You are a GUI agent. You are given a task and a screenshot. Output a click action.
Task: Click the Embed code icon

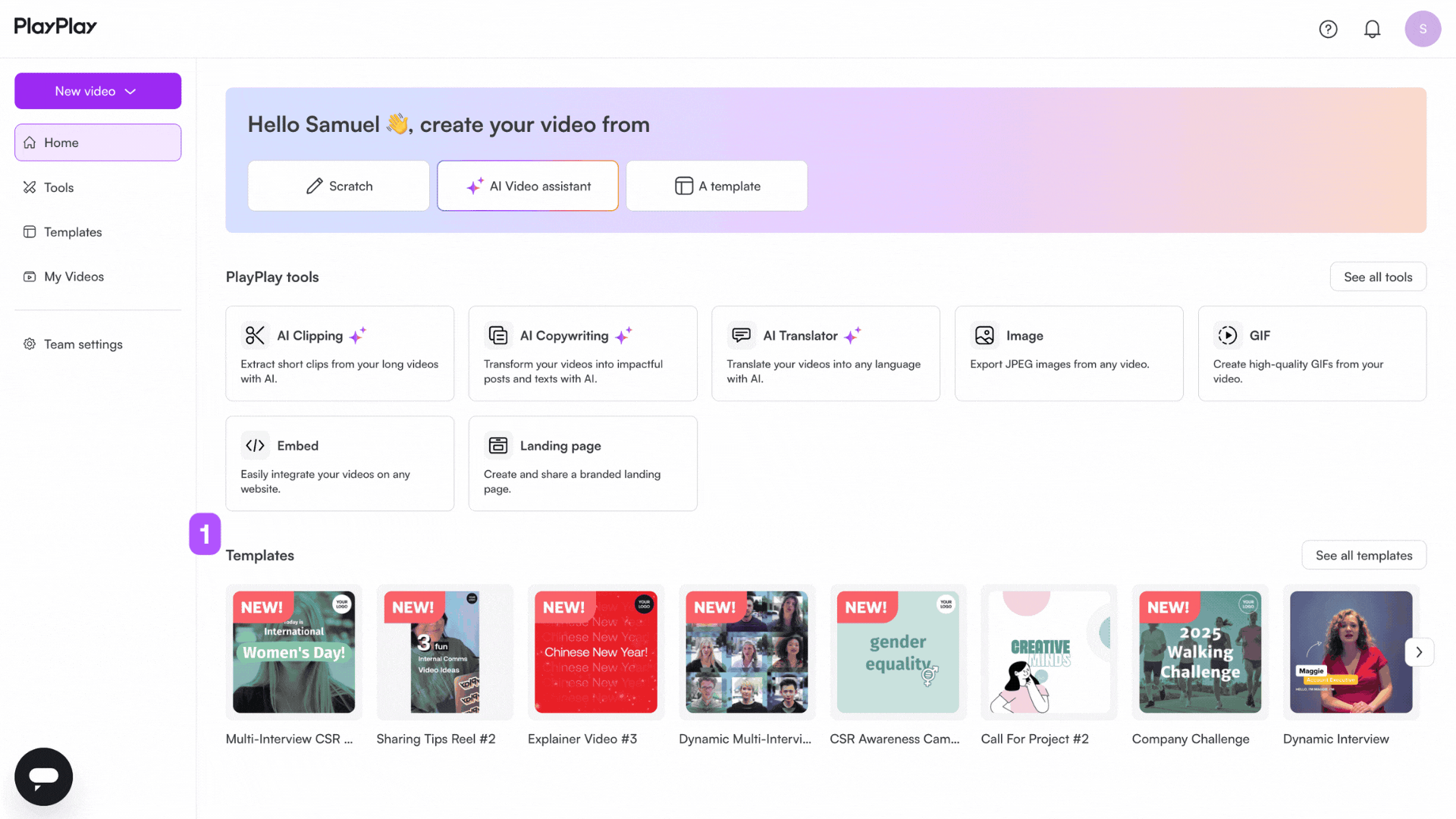coord(256,445)
